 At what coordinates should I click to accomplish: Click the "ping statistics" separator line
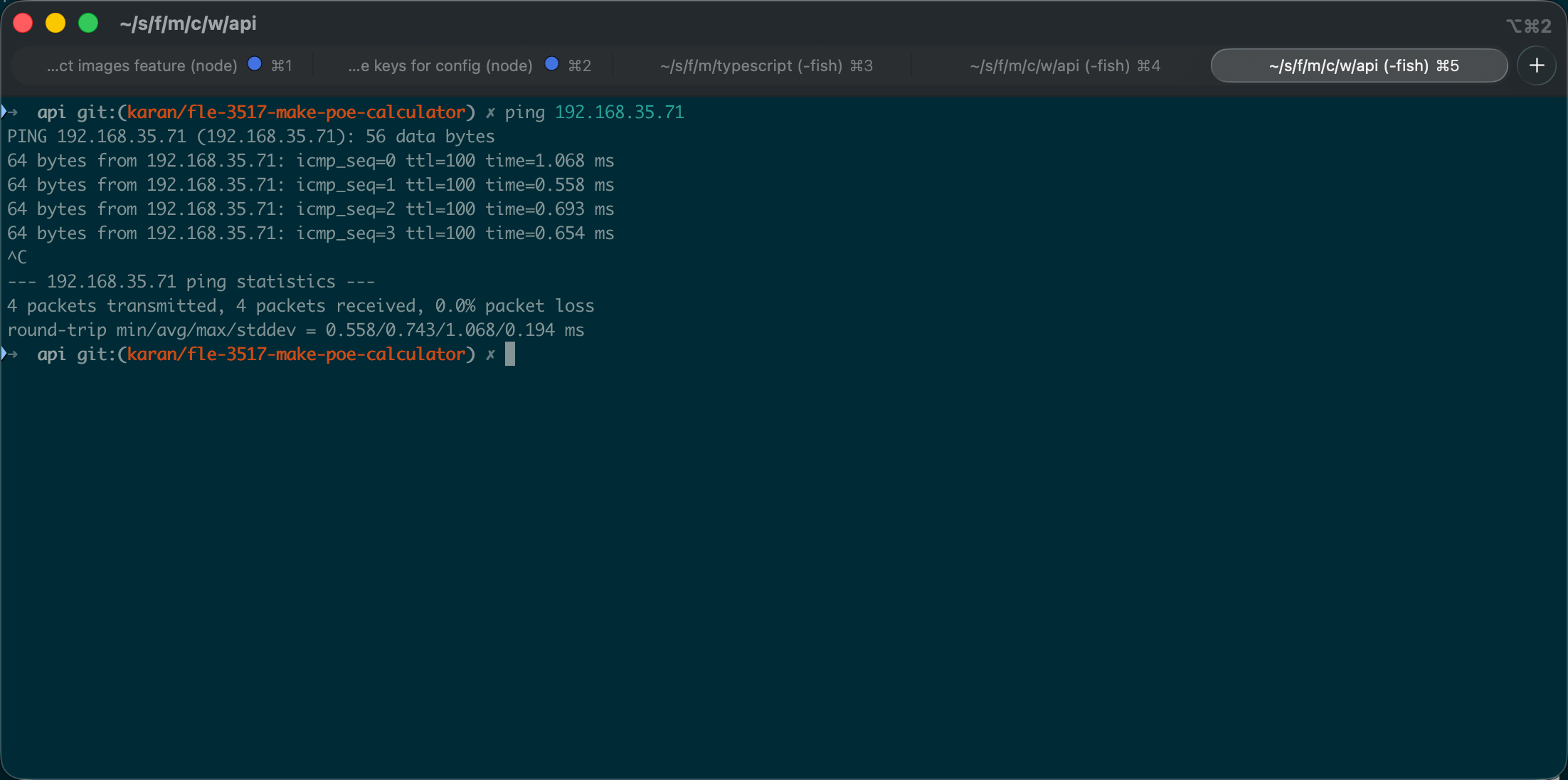191,282
